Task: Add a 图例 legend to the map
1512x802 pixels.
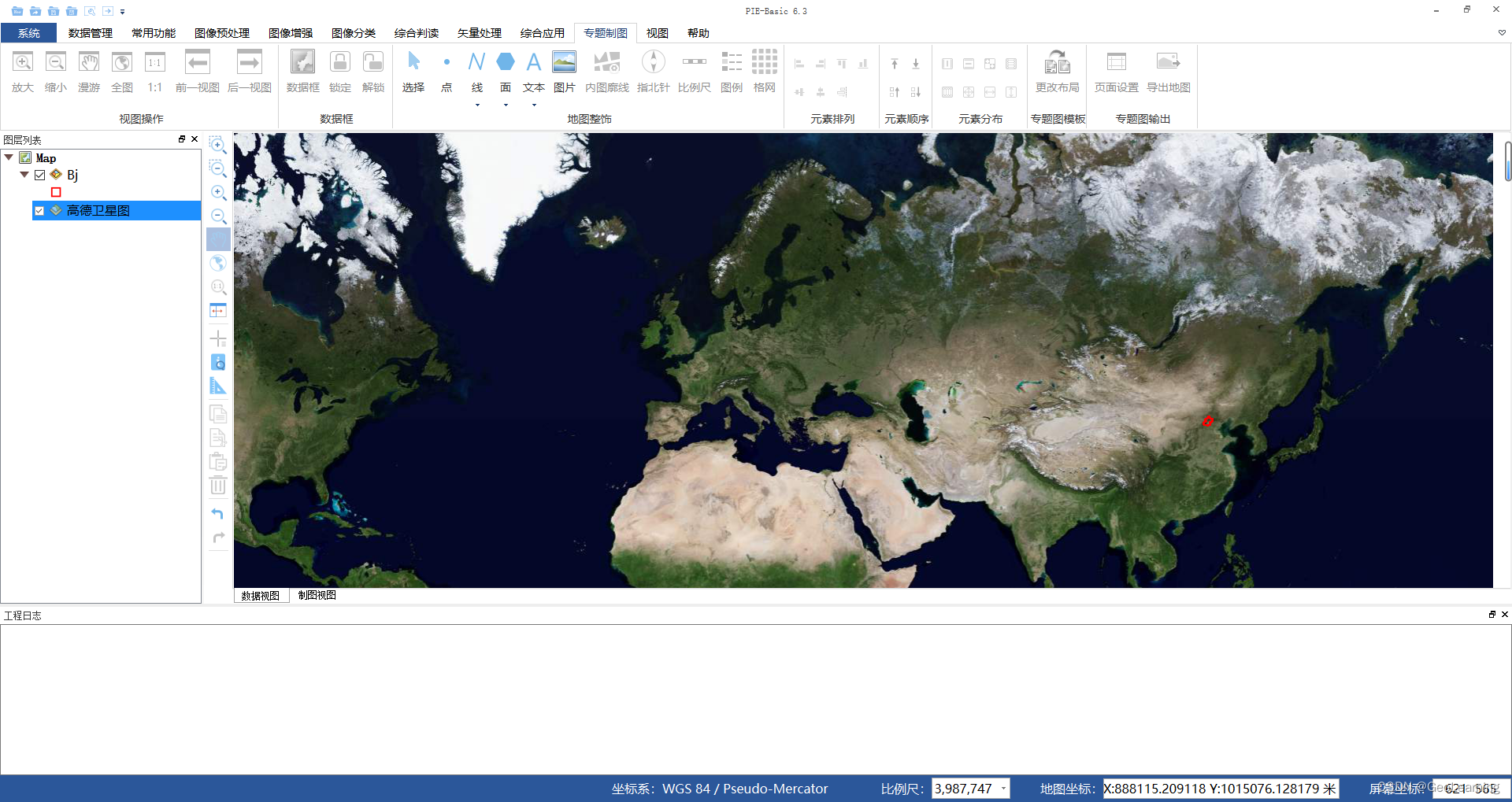Action: tap(732, 72)
